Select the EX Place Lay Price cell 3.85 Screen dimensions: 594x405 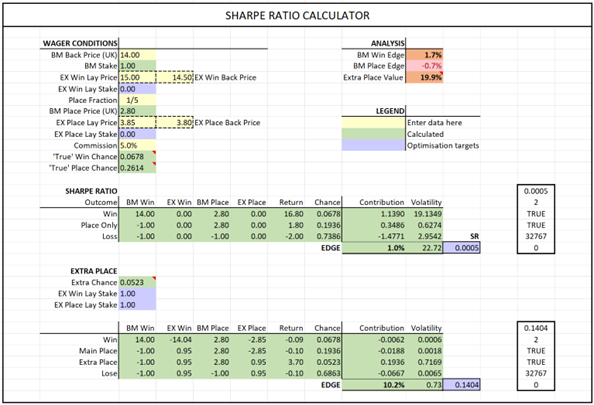[x=137, y=123]
